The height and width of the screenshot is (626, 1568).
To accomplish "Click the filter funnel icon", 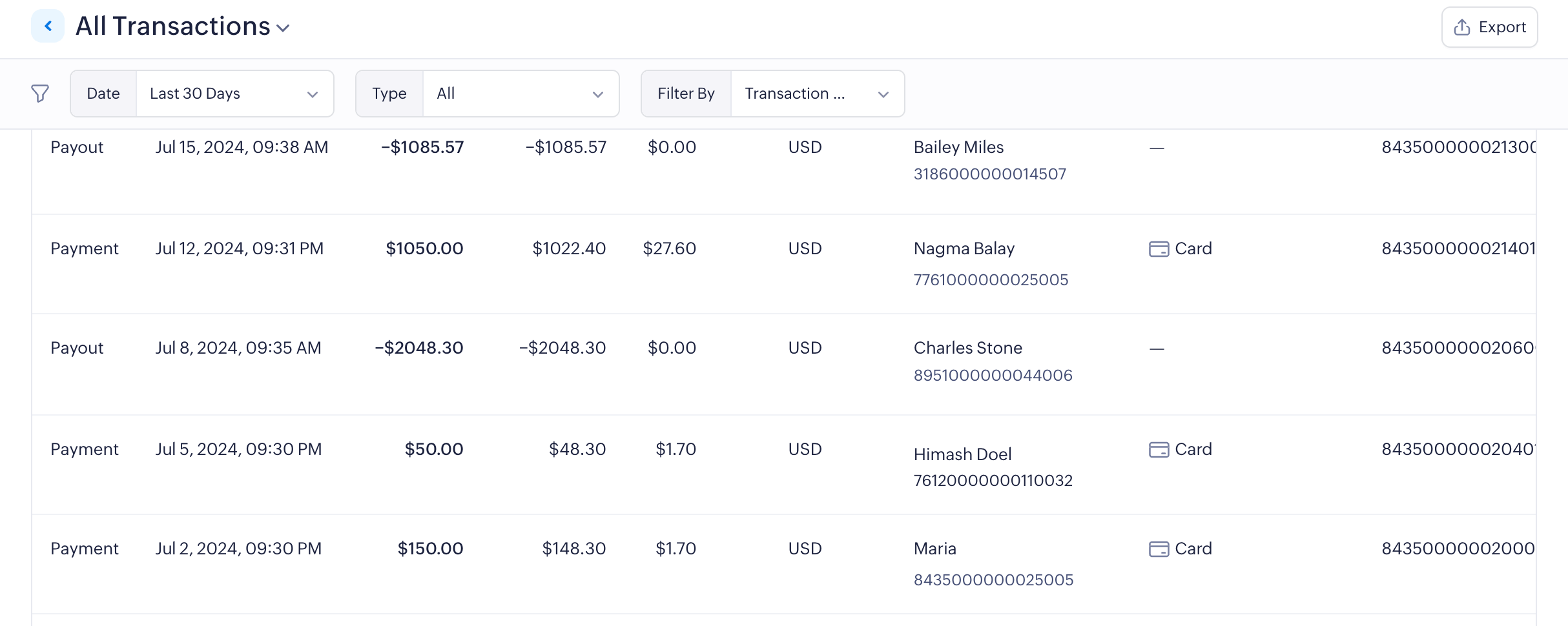I will click(40, 94).
